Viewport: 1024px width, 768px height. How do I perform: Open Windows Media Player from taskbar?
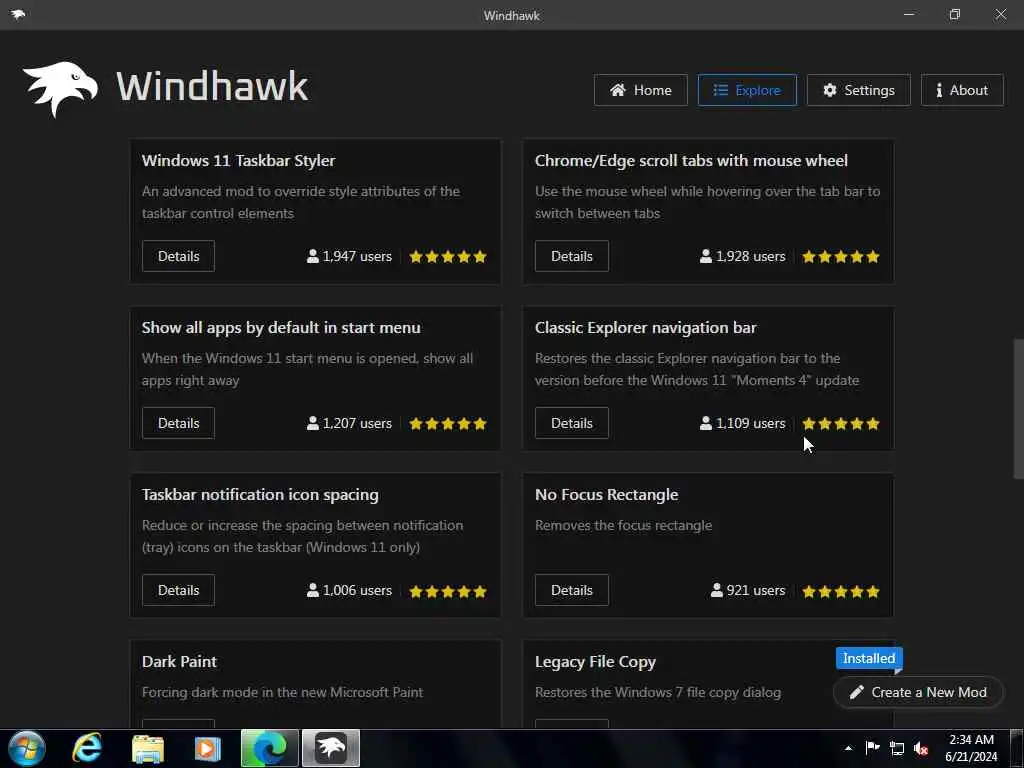208,749
